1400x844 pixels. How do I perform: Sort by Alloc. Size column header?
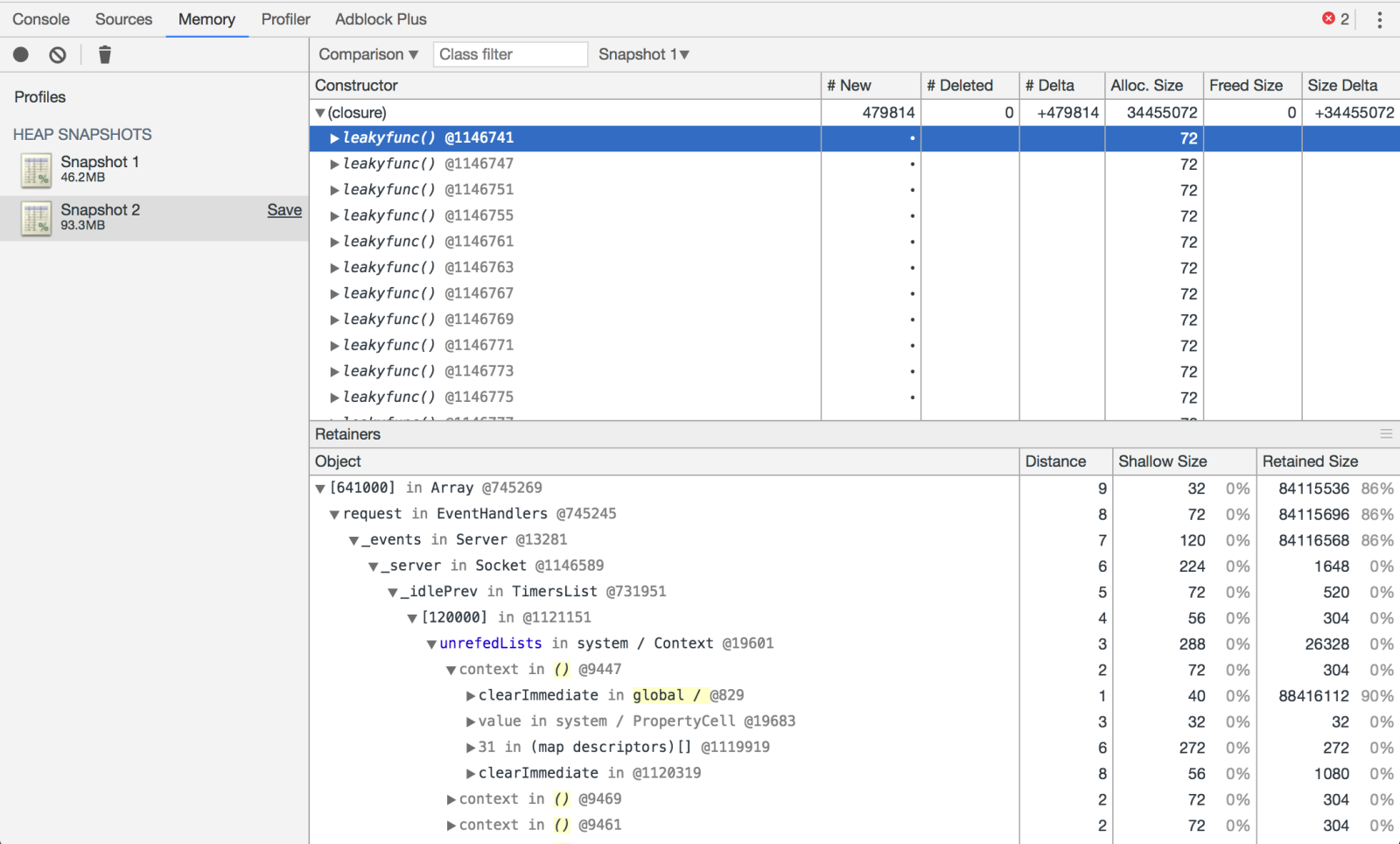1154,85
